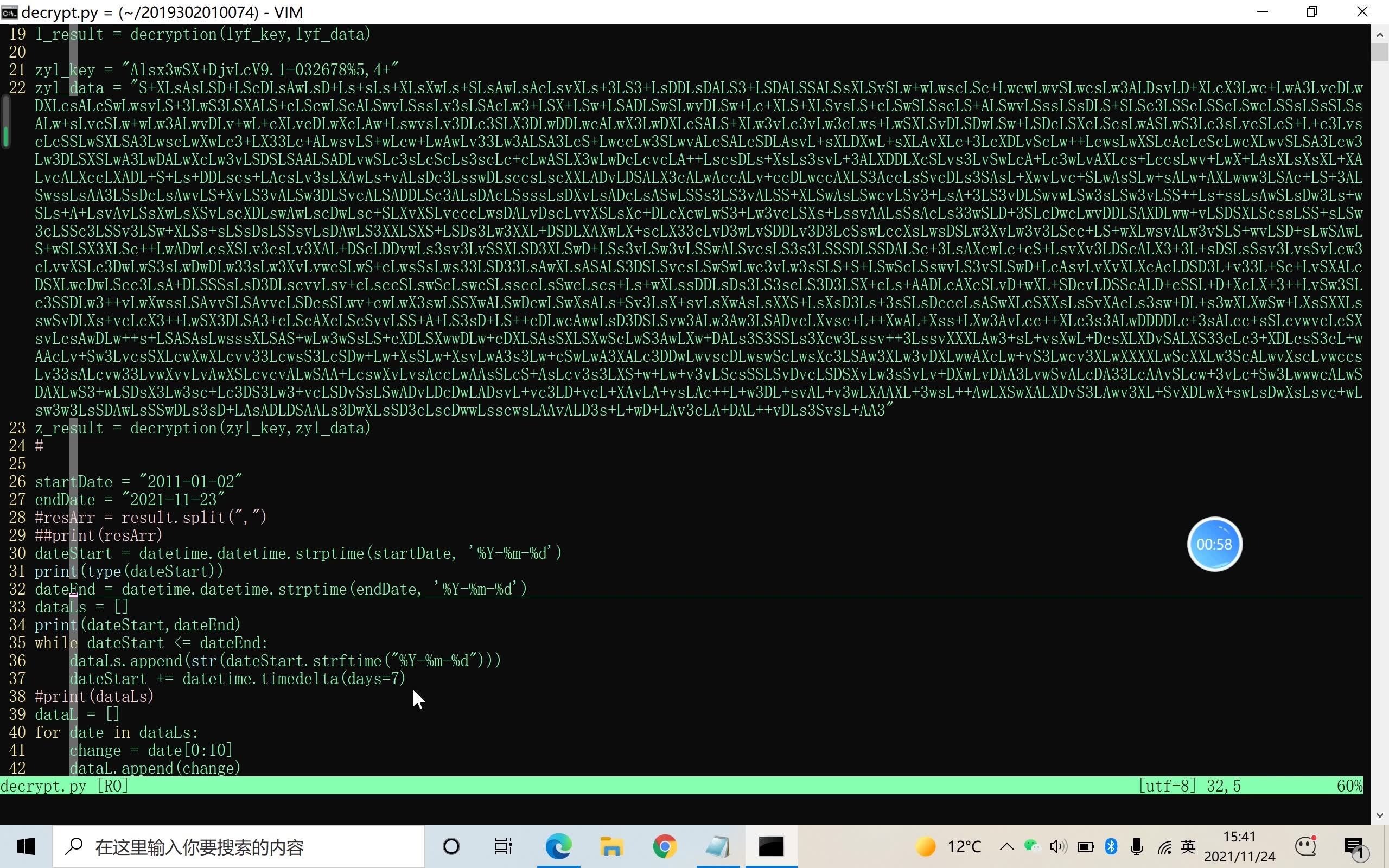Click scrollbar down arrow in VIM window

tap(1379, 816)
